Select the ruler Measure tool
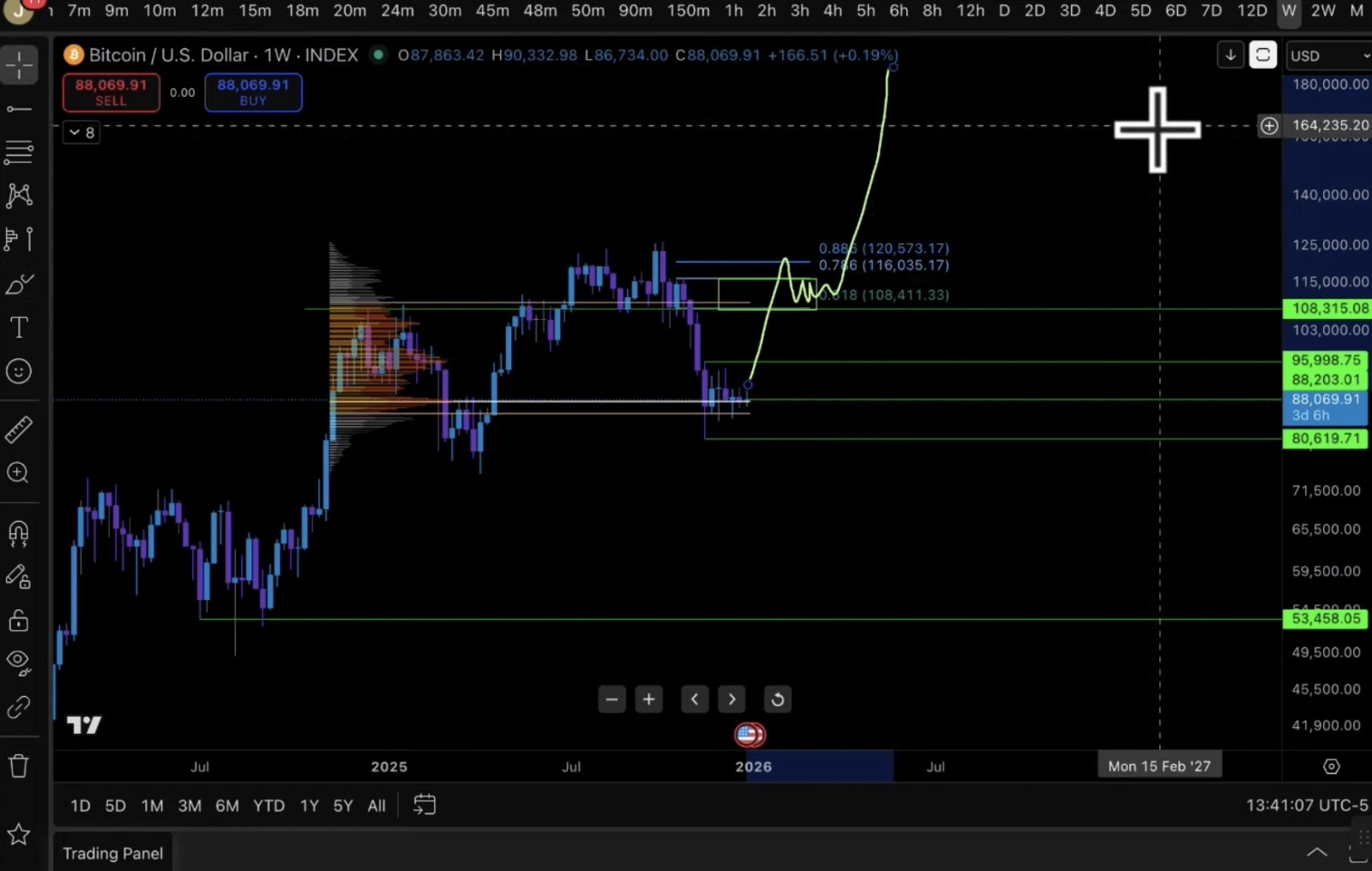 point(19,429)
